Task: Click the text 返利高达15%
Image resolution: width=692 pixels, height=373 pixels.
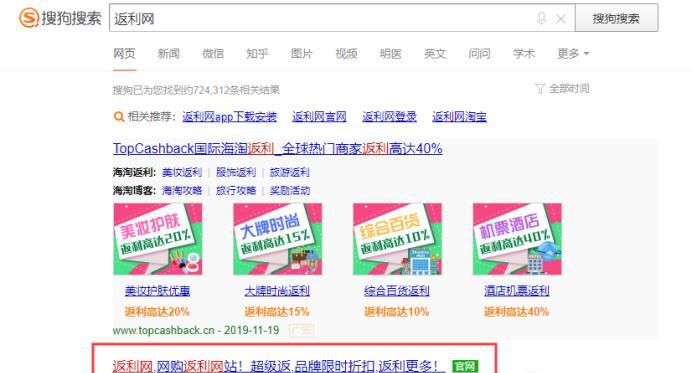Action: [x=277, y=312]
